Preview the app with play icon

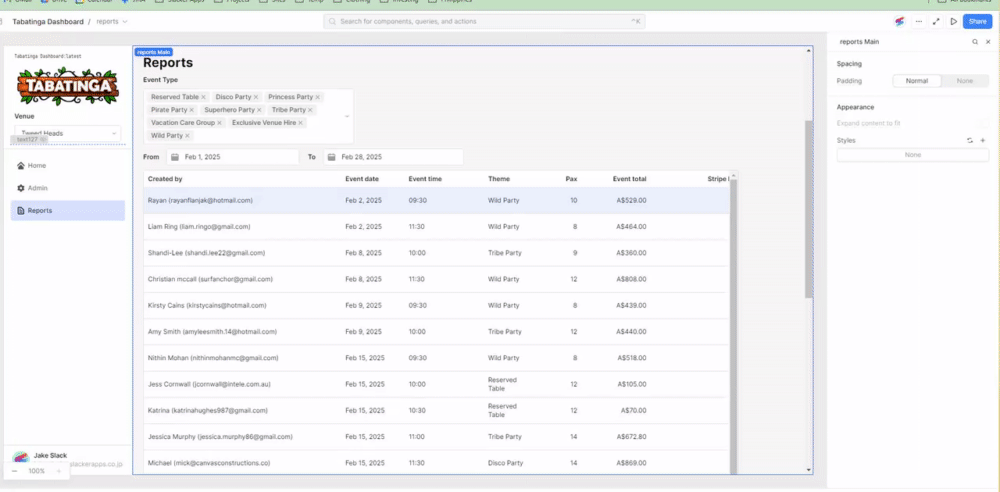[953, 22]
